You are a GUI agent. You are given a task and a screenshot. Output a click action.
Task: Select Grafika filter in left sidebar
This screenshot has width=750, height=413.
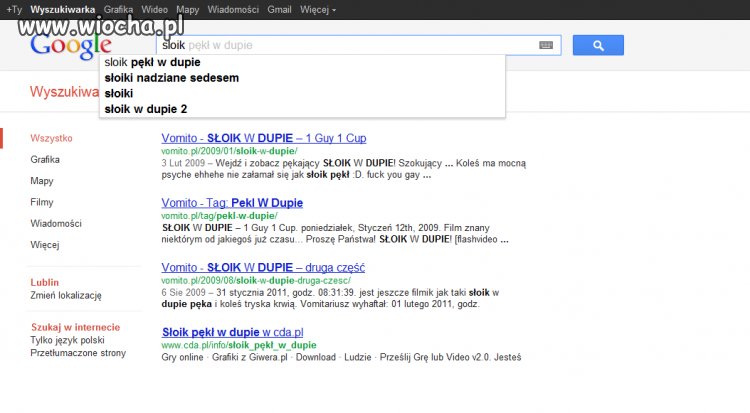45,159
